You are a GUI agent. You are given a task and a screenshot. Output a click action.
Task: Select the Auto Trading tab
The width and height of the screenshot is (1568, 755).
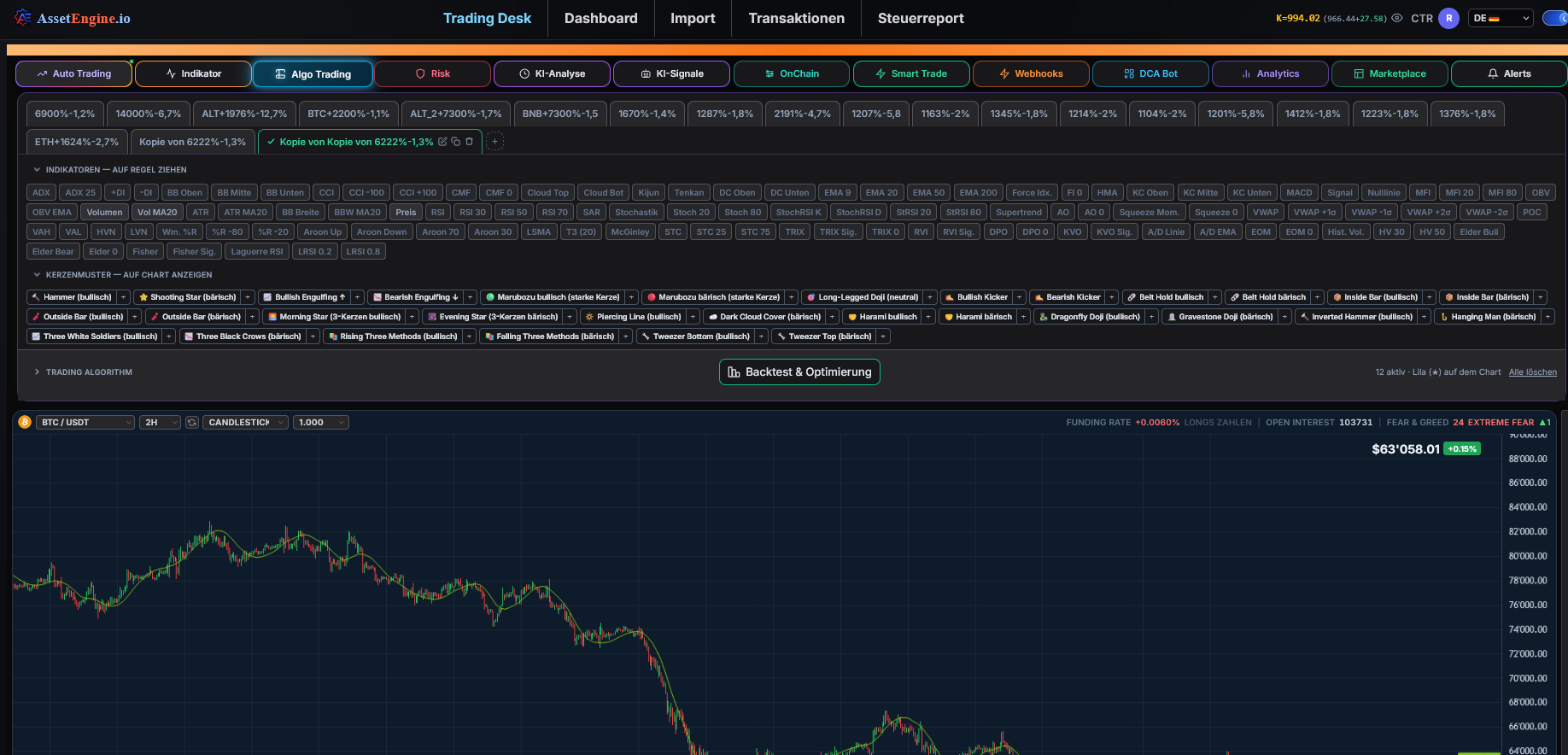[x=73, y=73]
